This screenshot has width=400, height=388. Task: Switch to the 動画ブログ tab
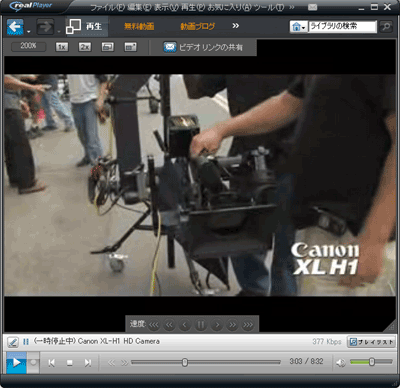(198, 26)
